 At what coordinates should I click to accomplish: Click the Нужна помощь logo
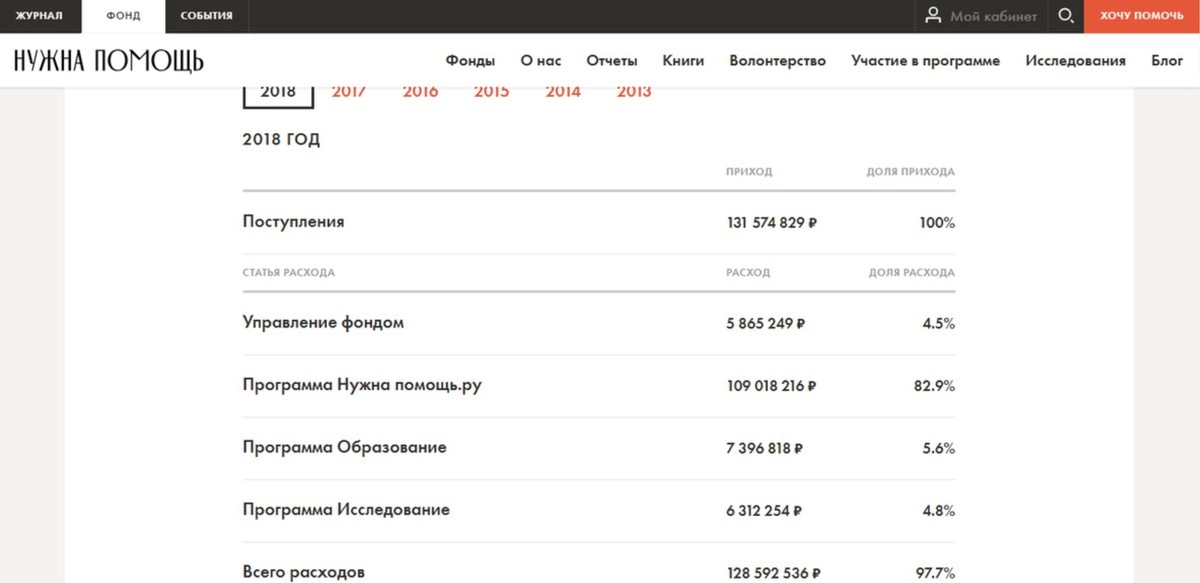click(109, 61)
